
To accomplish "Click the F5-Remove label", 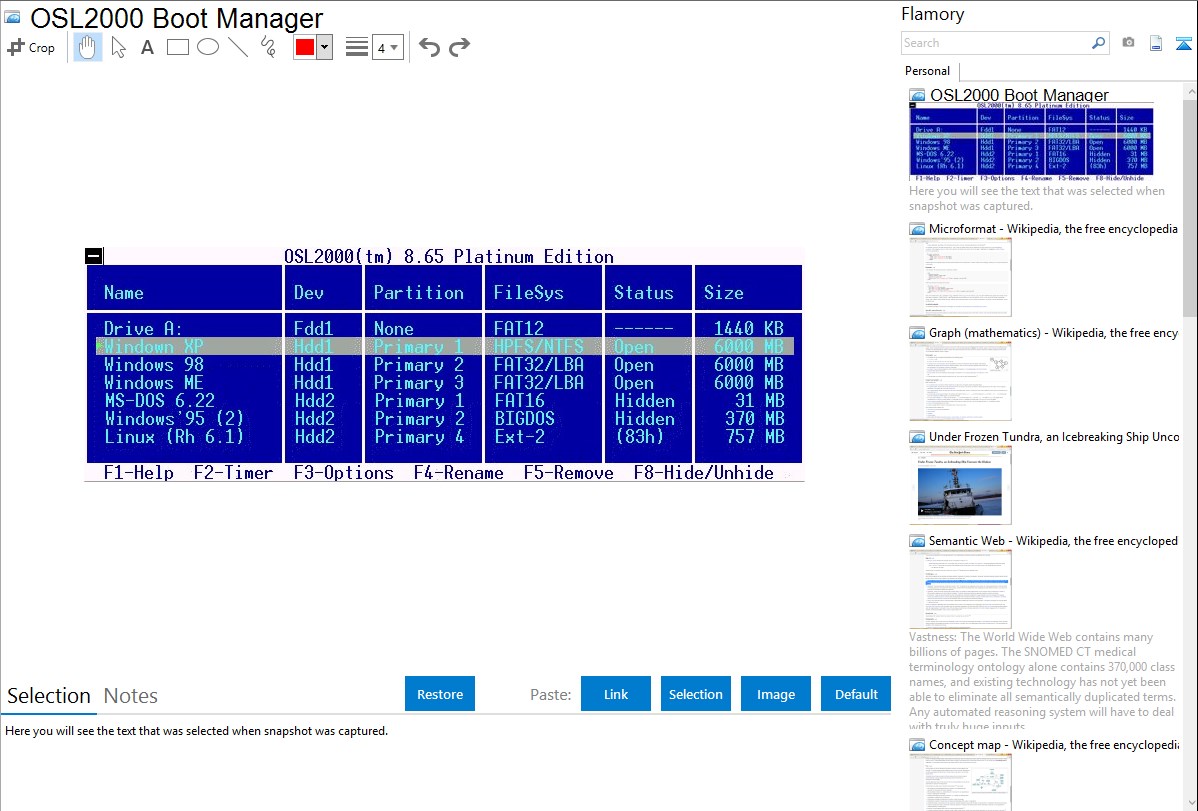I will (568, 473).
